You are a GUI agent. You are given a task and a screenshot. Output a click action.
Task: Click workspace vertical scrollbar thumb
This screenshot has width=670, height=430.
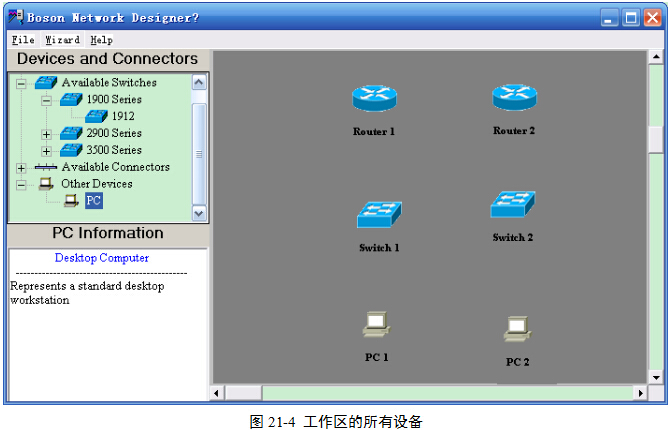tap(656, 139)
